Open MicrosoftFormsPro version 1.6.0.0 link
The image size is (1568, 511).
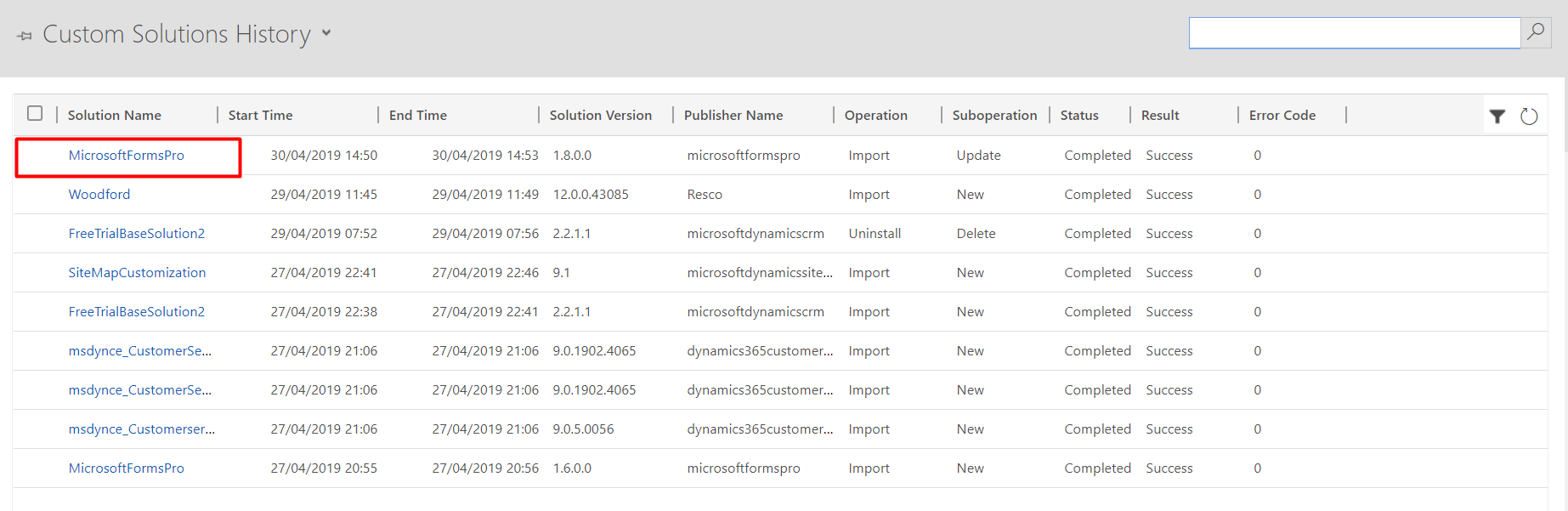pos(127,468)
